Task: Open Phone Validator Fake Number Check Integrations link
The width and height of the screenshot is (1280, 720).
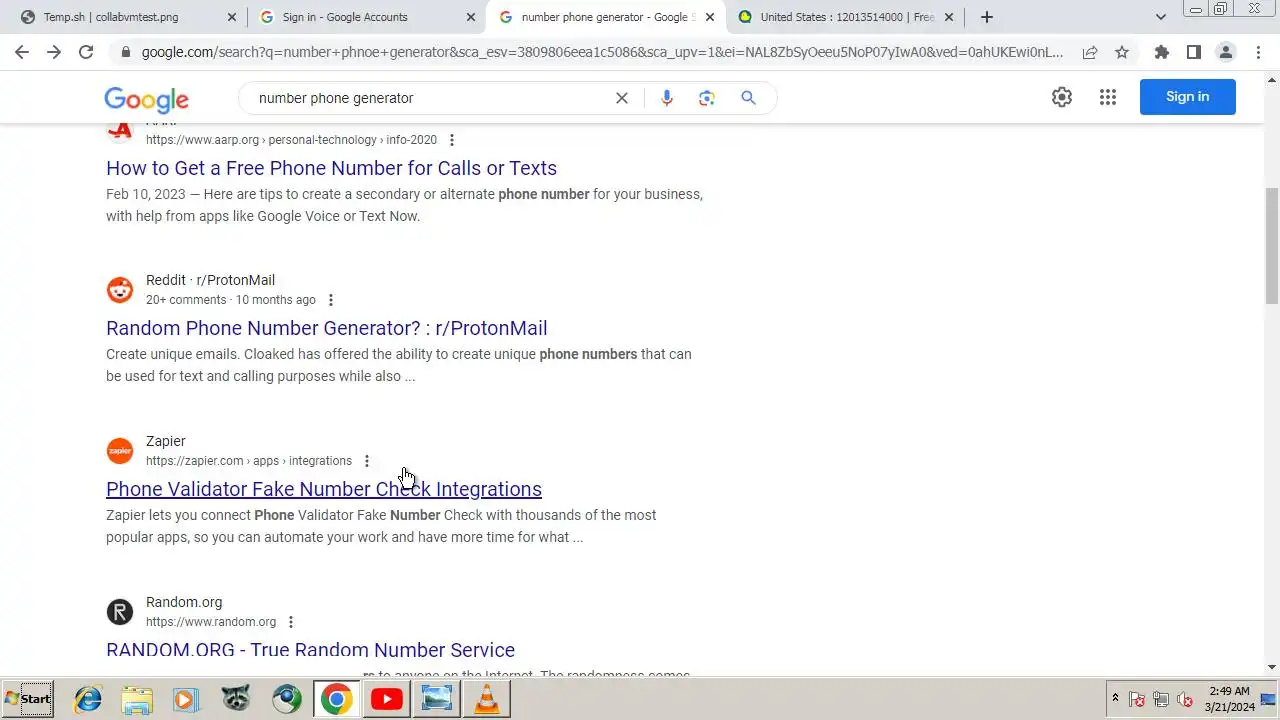Action: (x=324, y=489)
